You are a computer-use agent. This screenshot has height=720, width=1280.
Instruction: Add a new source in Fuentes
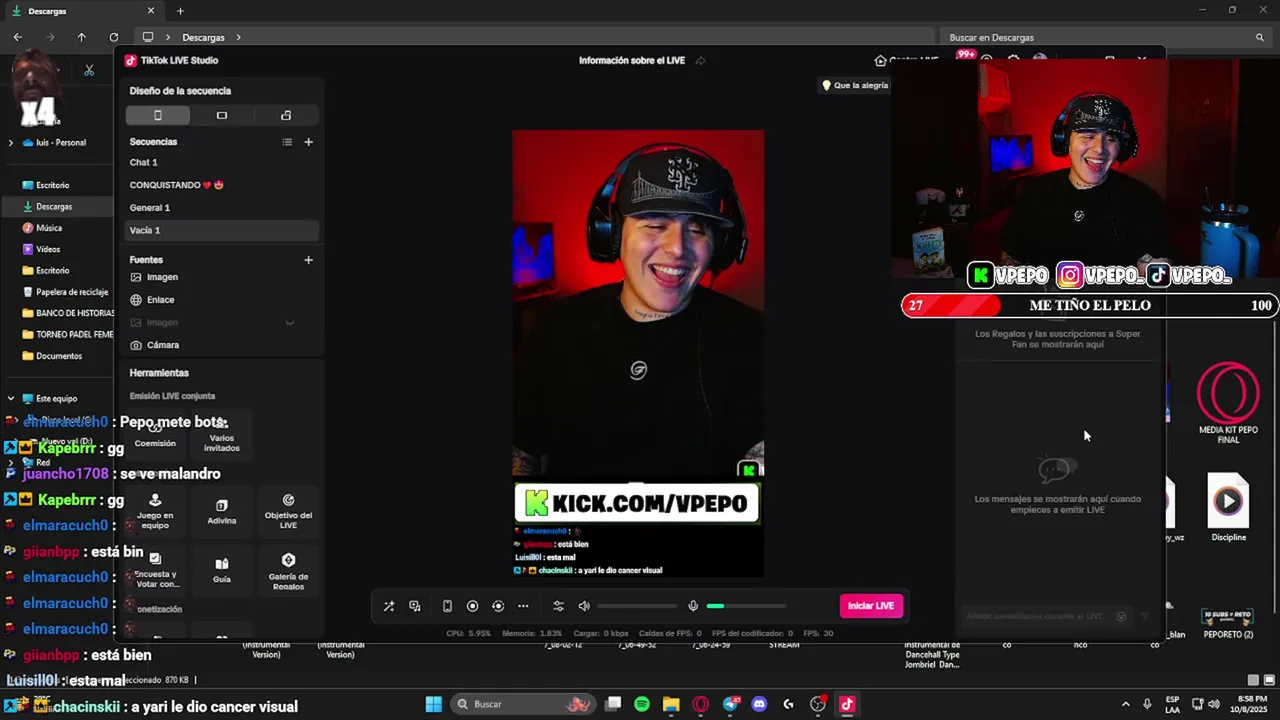click(x=308, y=260)
